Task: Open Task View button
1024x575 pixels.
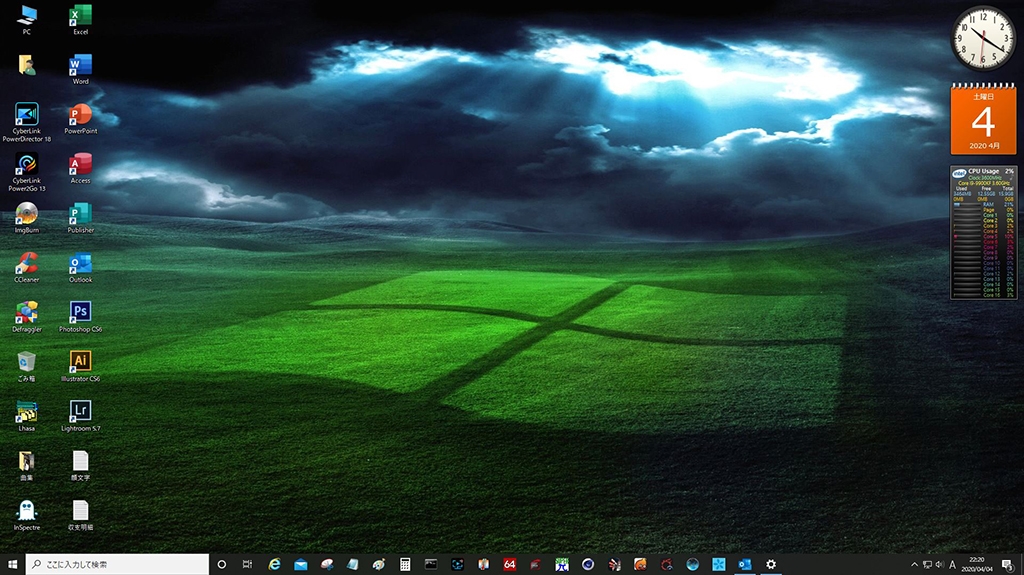Action: pos(247,564)
